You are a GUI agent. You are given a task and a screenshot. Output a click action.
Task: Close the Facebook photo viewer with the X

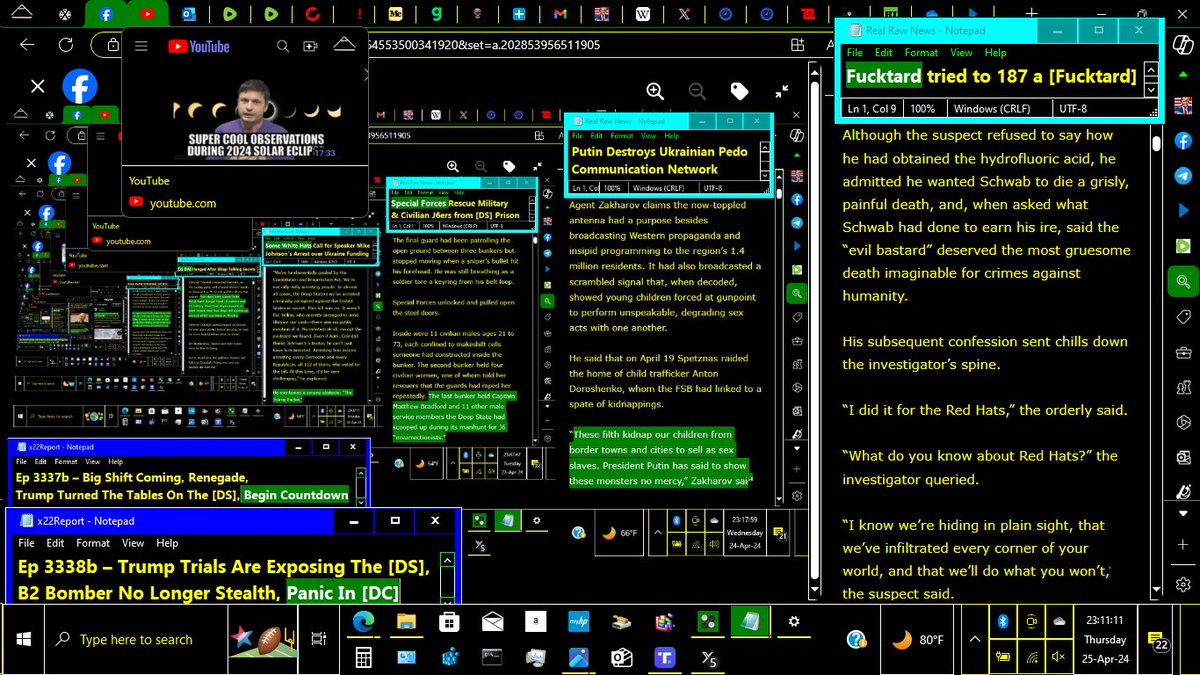pos(37,87)
